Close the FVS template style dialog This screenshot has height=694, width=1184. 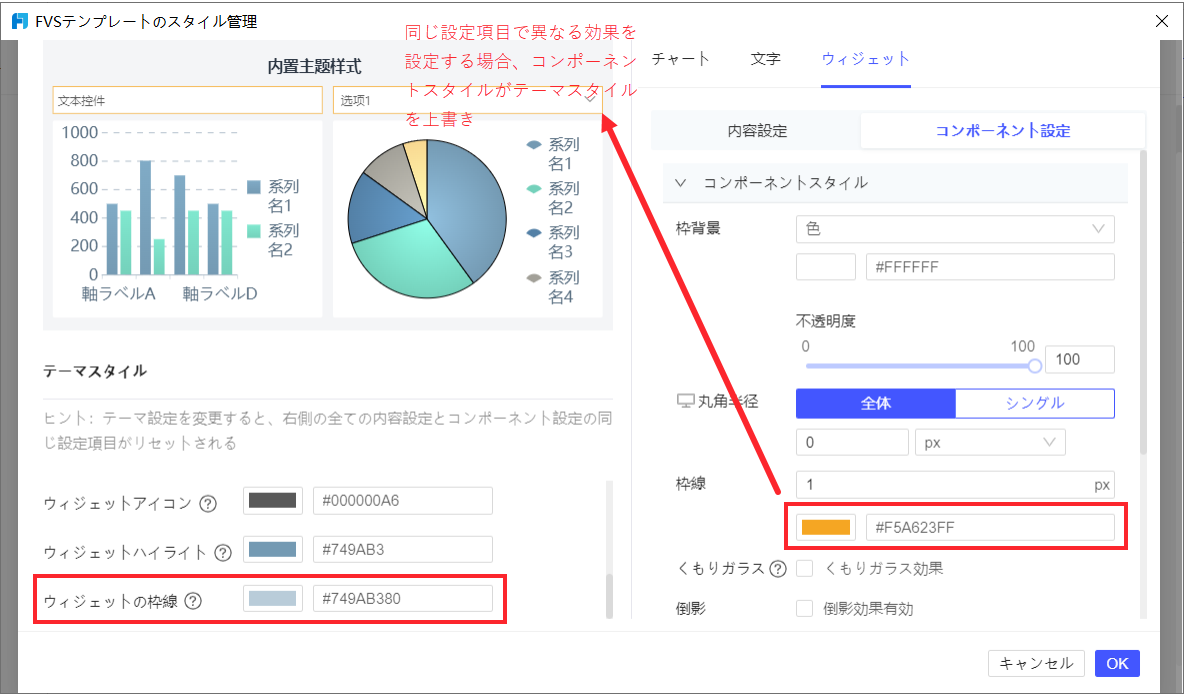(1162, 21)
